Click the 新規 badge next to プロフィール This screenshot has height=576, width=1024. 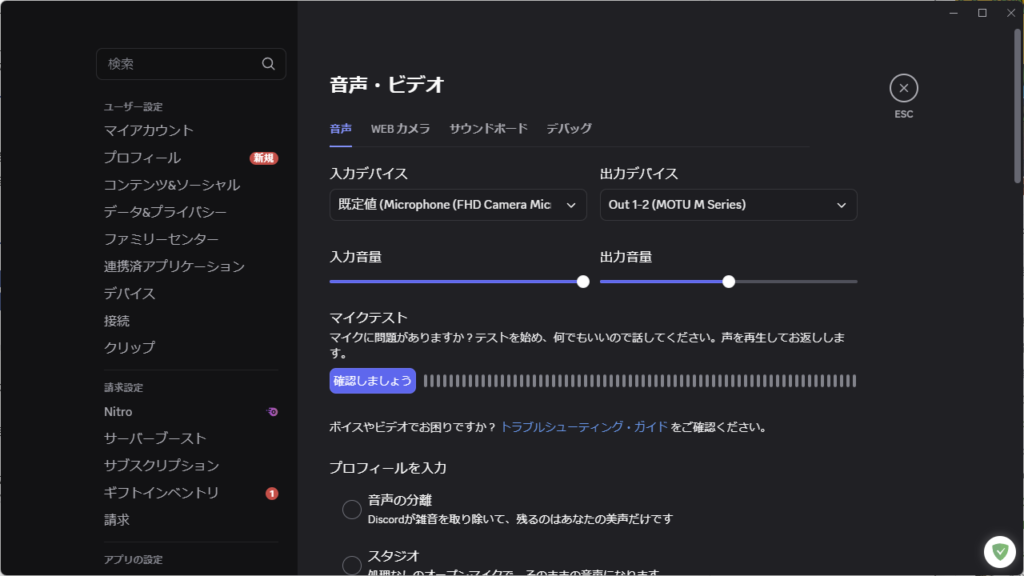click(262, 157)
